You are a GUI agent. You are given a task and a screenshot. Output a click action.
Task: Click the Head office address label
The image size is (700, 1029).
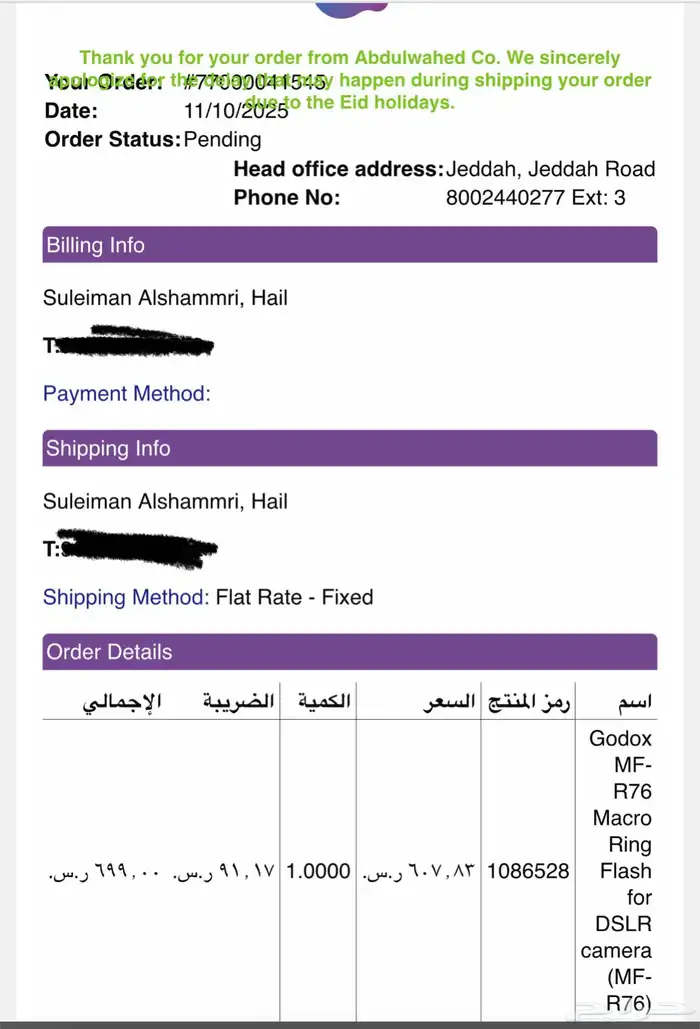[338, 169]
